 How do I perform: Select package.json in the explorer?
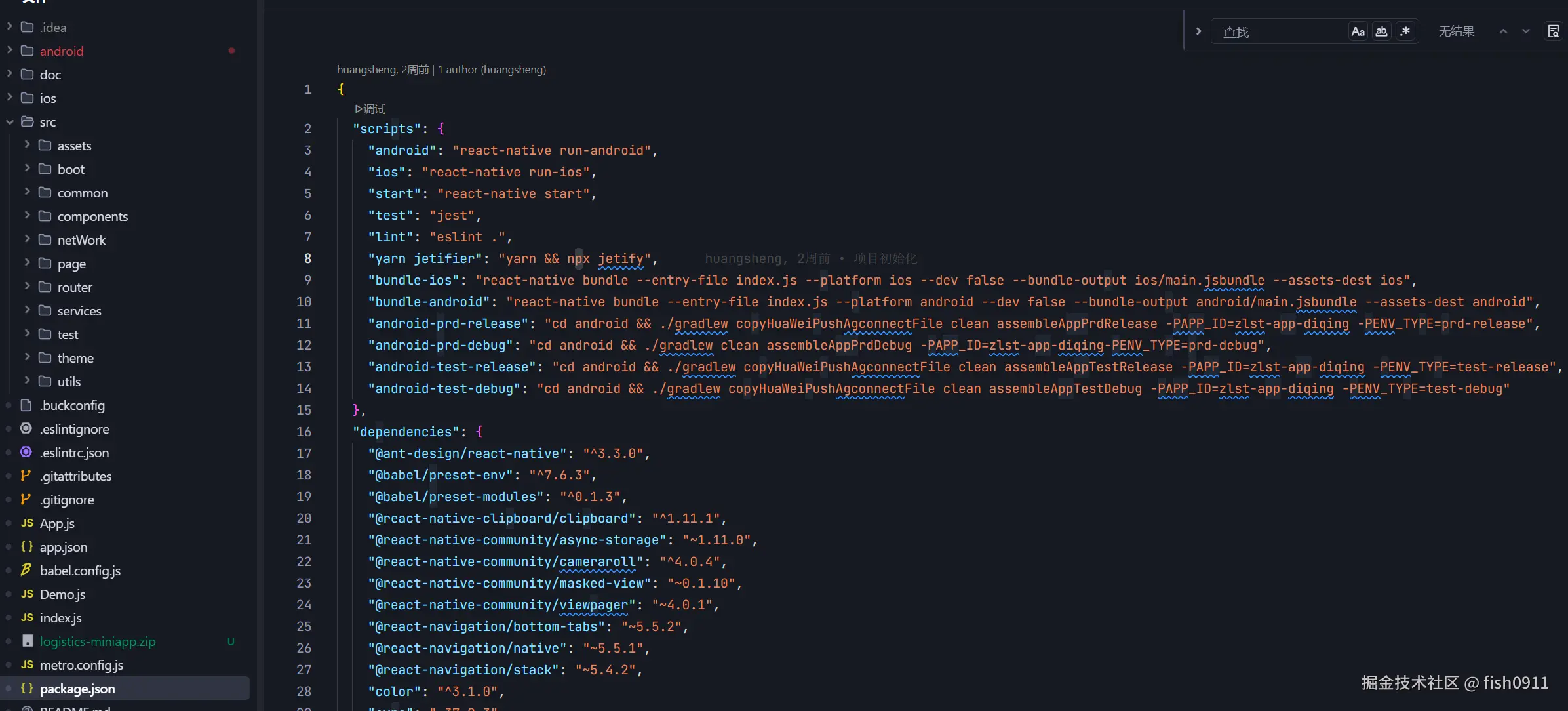coord(77,689)
